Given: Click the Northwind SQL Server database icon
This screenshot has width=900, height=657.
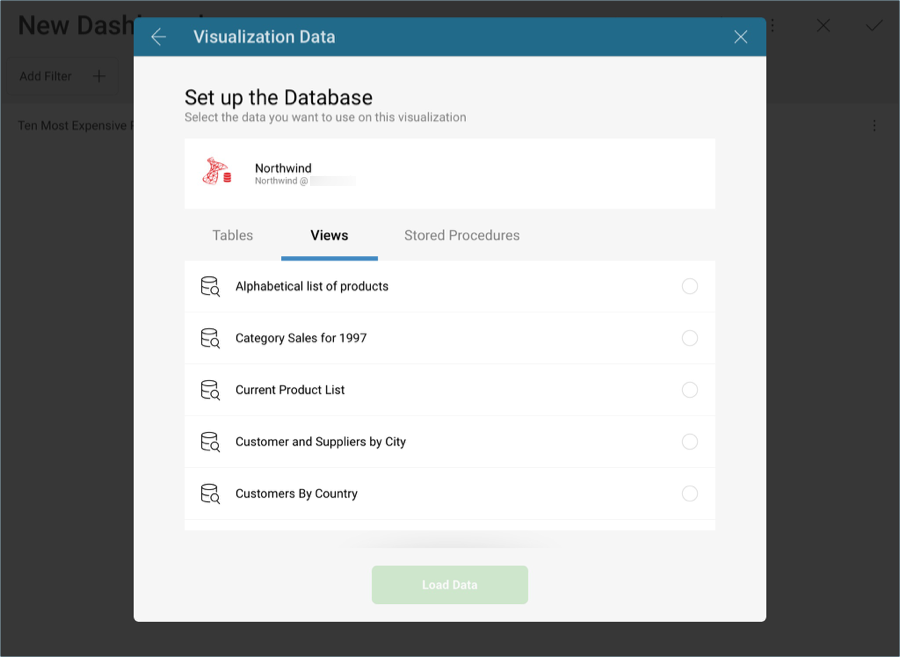Looking at the screenshot, I should coord(217,172).
